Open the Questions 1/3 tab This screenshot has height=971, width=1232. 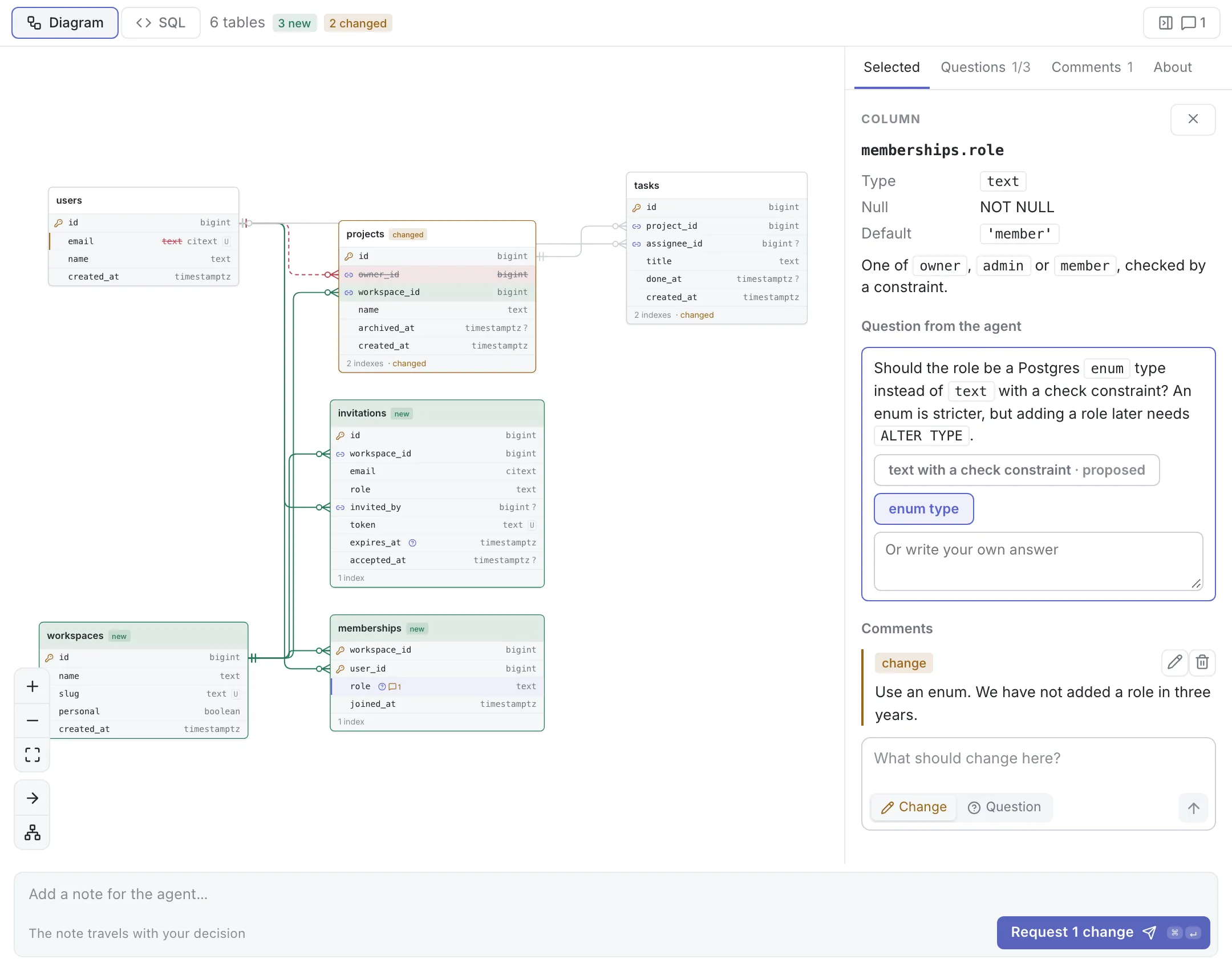click(x=986, y=67)
